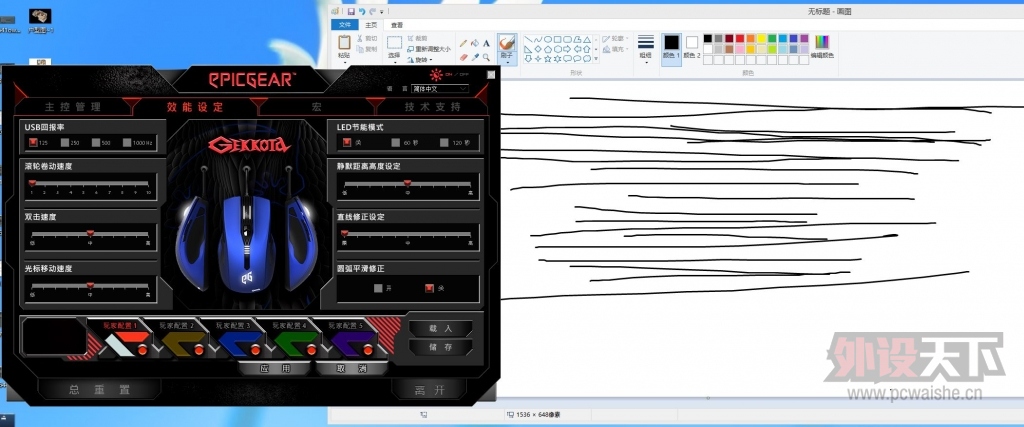Open the language dropdown in EpicGear

pyautogui.click(x=440, y=88)
